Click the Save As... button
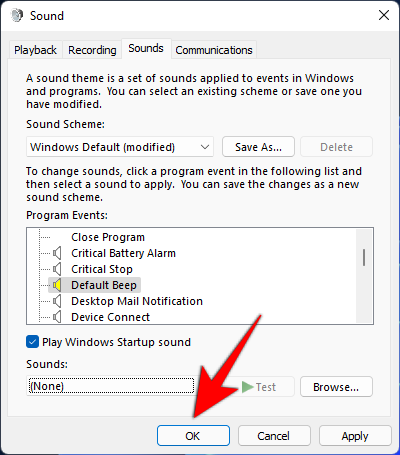The height and width of the screenshot is (455, 400). [x=258, y=147]
